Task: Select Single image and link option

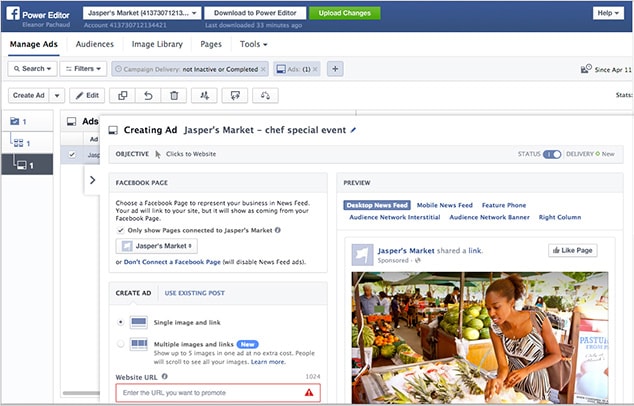Action: (x=120, y=322)
